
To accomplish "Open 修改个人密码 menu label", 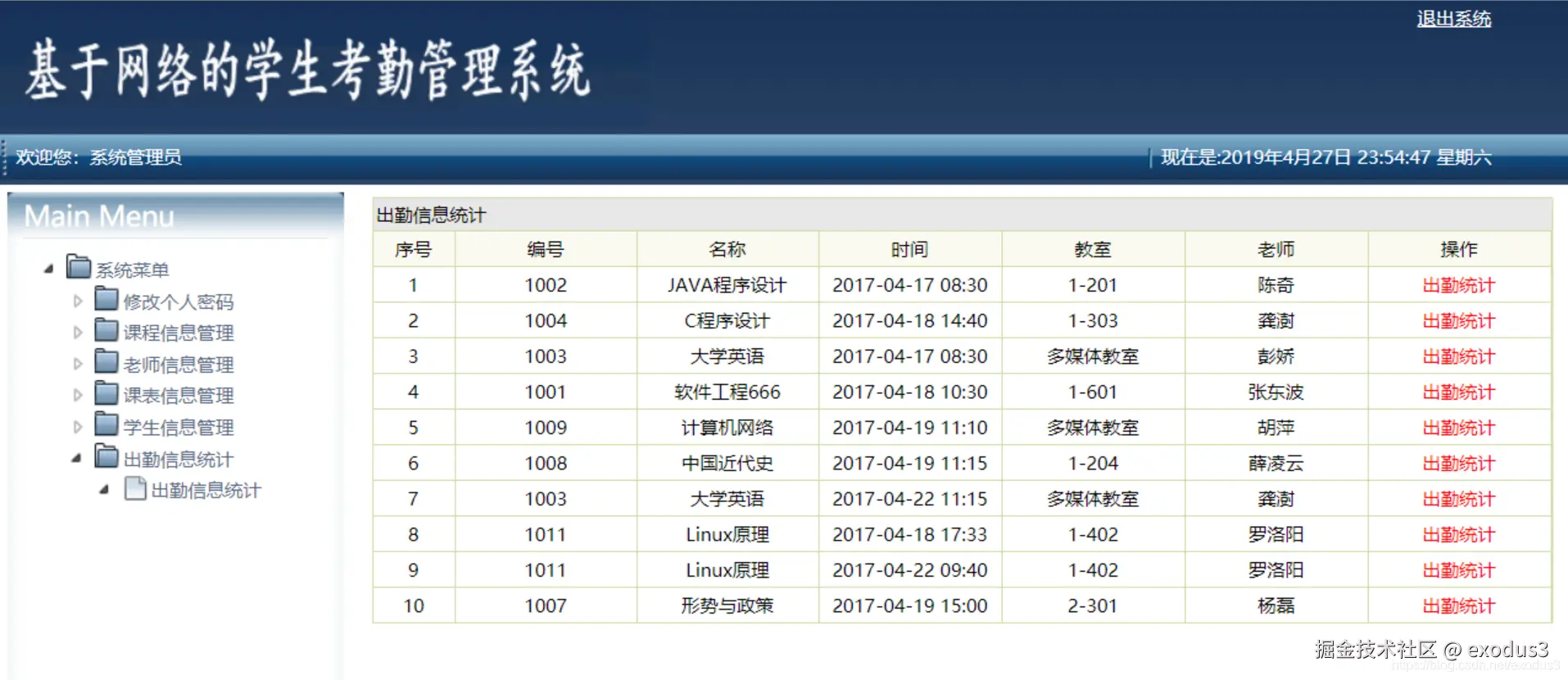I will [x=179, y=302].
